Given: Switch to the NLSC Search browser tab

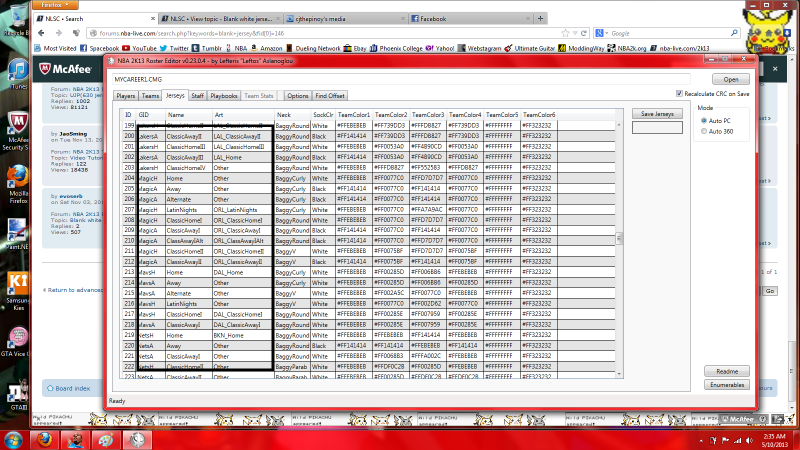Looking at the screenshot, I should (95, 18).
